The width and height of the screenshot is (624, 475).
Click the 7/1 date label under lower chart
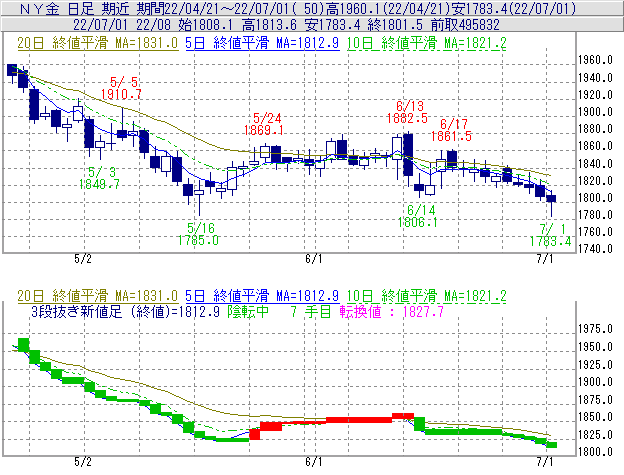(x=545, y=462)
